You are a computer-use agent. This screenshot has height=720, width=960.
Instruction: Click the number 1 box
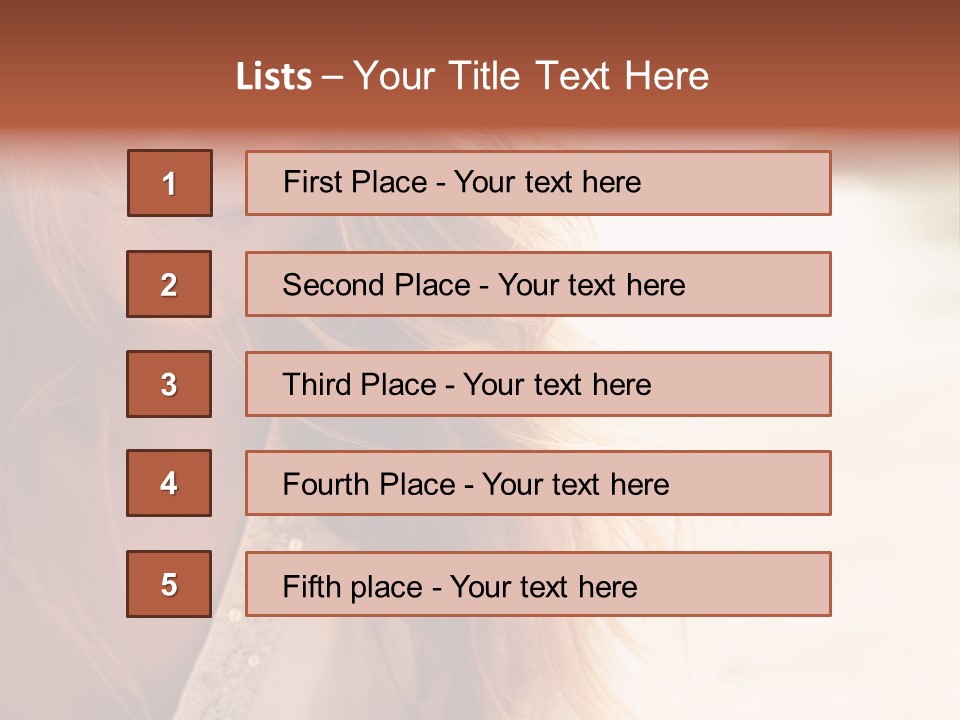[x=170, y=183]
